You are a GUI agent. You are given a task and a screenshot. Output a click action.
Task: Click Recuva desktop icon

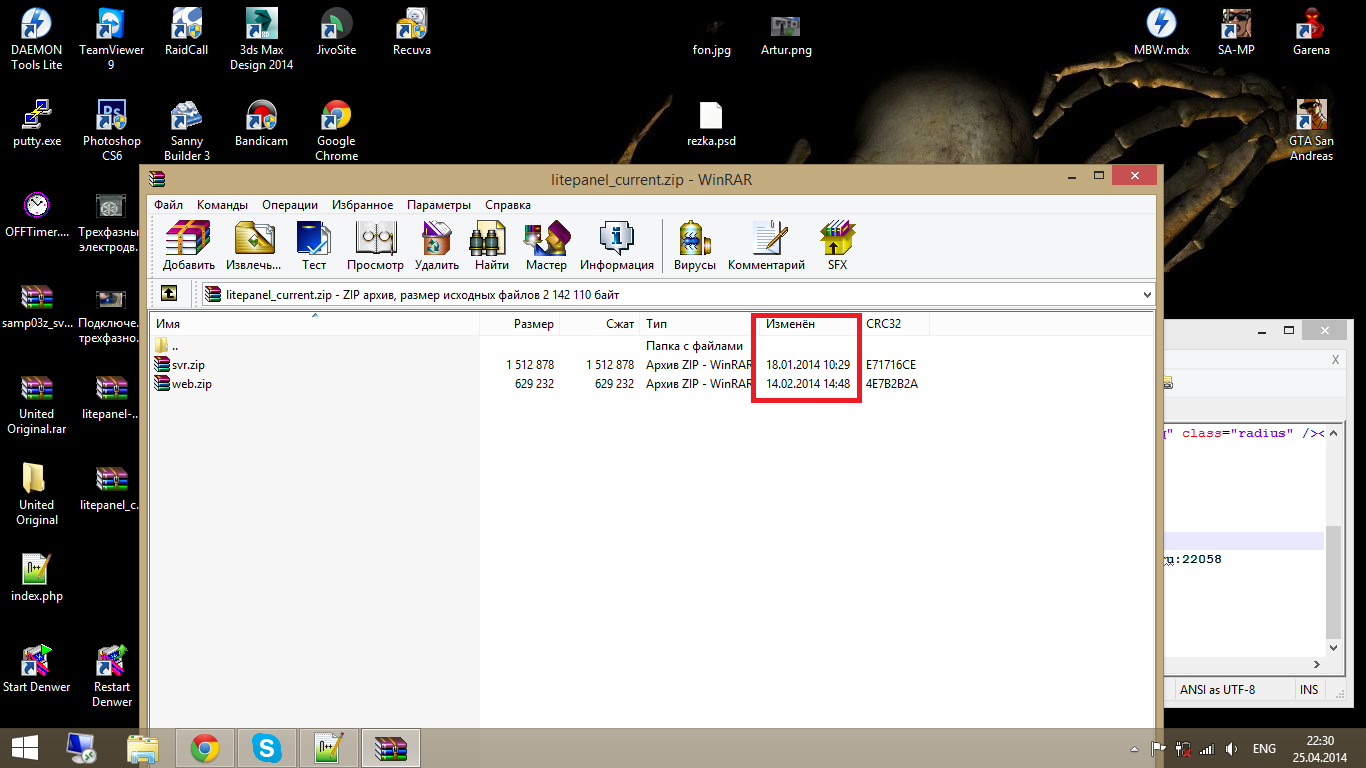pyautogui.click(x=411, y=32)
